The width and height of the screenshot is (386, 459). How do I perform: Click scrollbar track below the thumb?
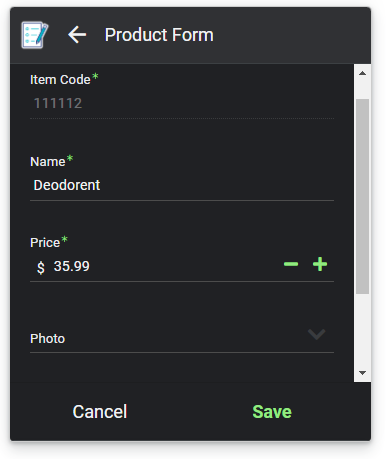pyautogui.click(x=362, y=330)
